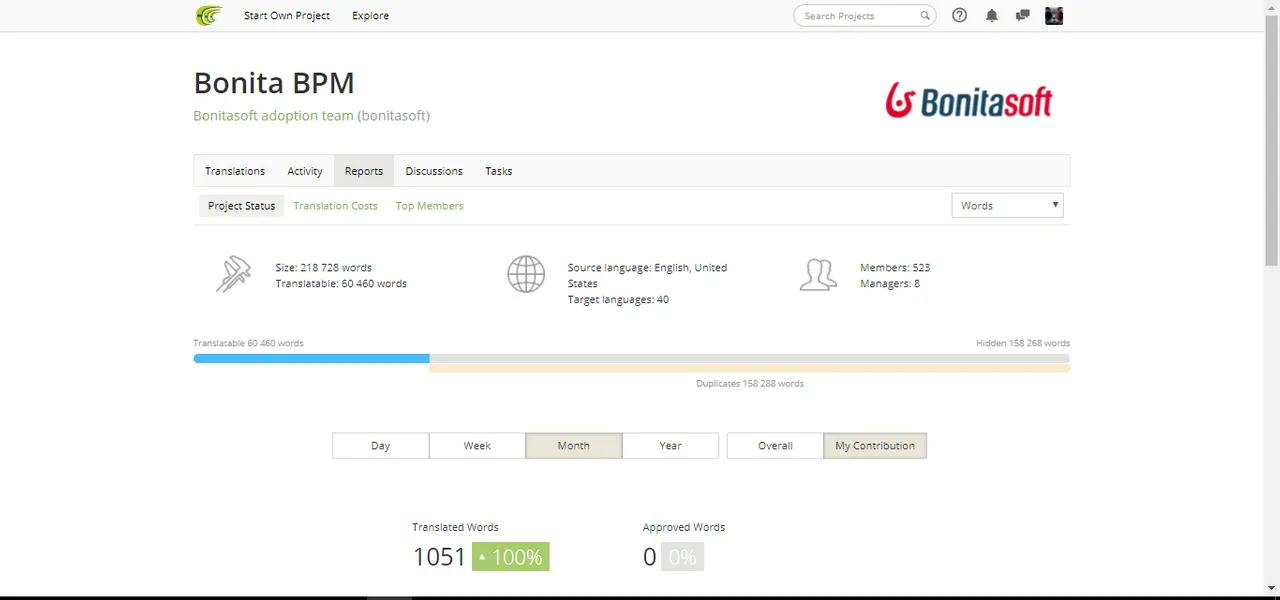Open the Explore link
This screenshot has height=600, width=1280.
370,15
